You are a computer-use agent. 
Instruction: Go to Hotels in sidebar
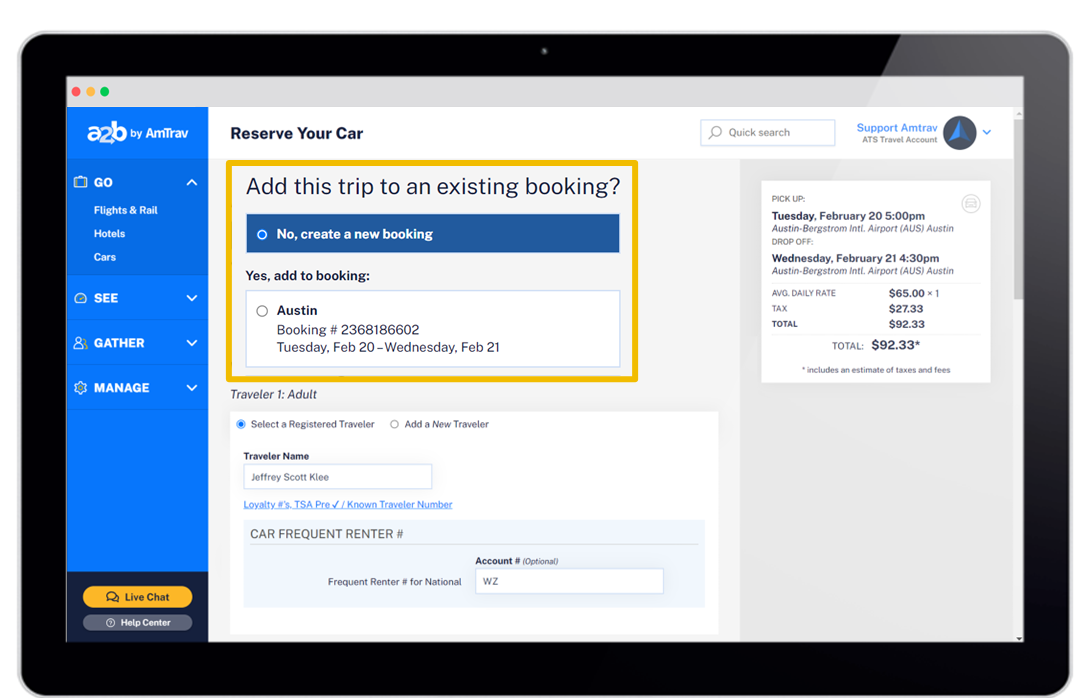pos(110,233)
